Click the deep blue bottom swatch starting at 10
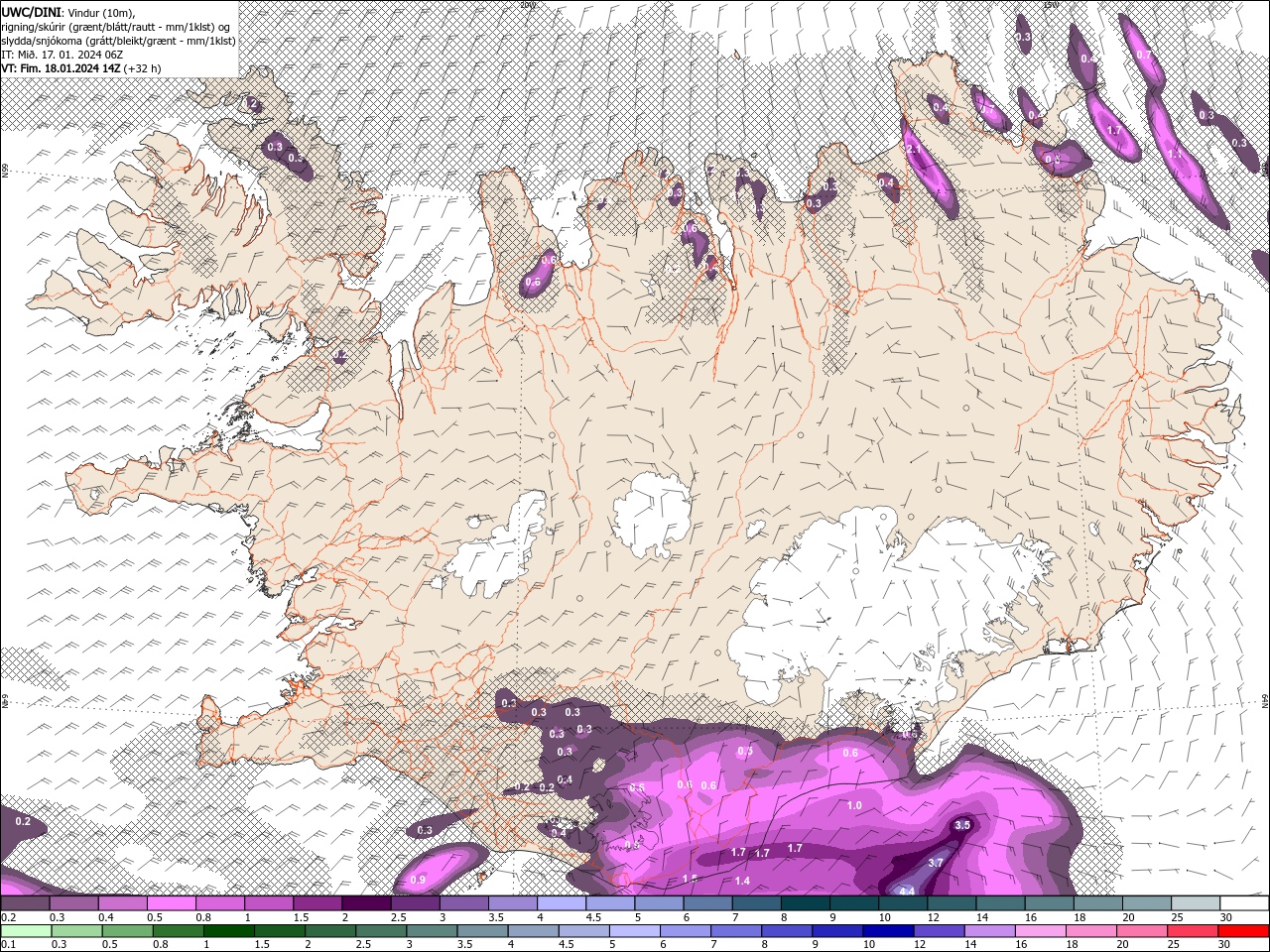This screenshot has height=952, width=1270. tap(887, 931)
